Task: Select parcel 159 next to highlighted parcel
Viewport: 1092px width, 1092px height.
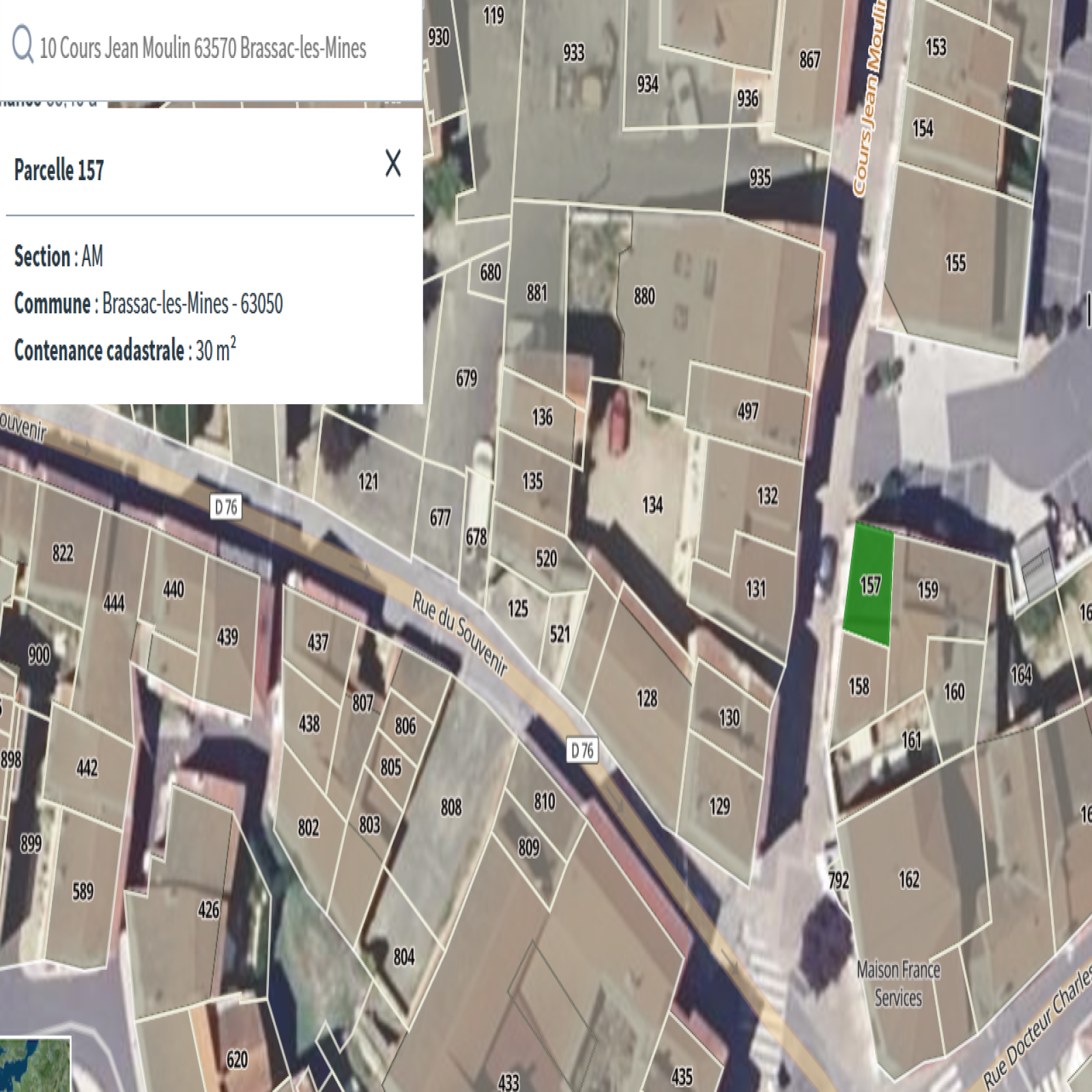Action: [928, 590]
